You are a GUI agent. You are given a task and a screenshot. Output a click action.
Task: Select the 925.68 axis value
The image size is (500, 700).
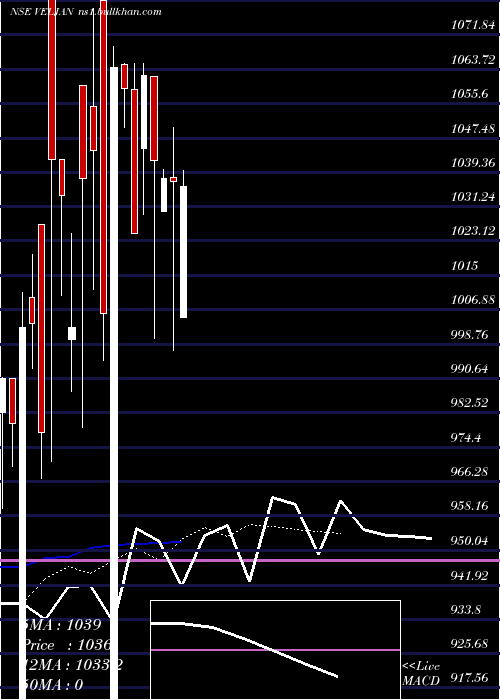470,644
